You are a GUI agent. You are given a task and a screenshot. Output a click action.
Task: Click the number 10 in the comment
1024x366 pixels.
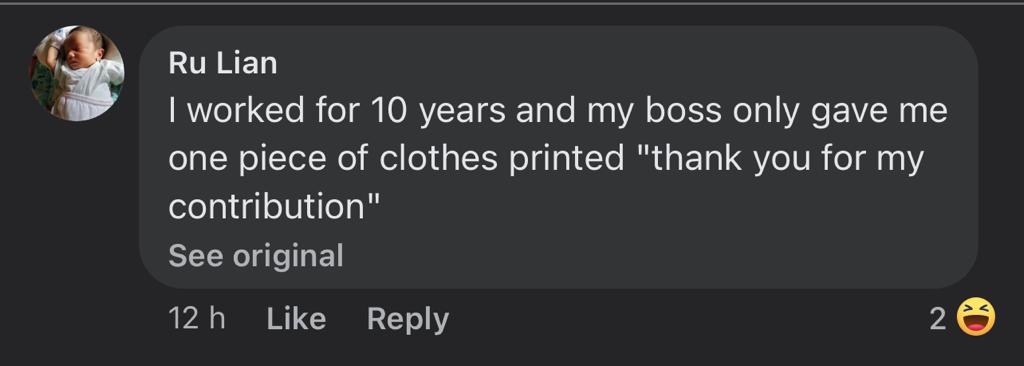(x=389, y=111)
